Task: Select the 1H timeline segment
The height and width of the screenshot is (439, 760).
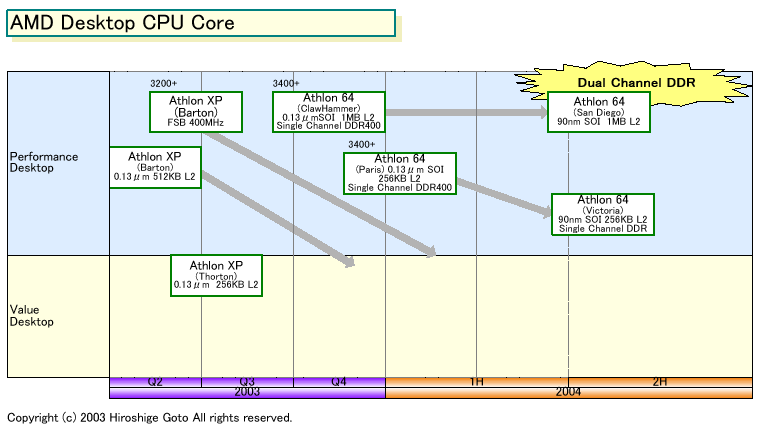Action: (477, 382)
